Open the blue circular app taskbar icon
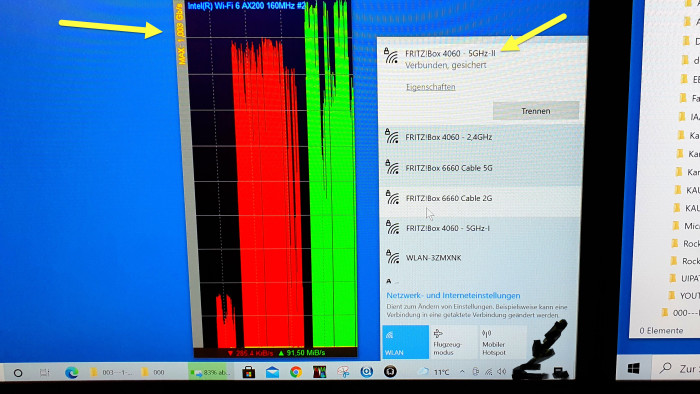This screenshot has height=394, width=700. [x=367, y=371]
